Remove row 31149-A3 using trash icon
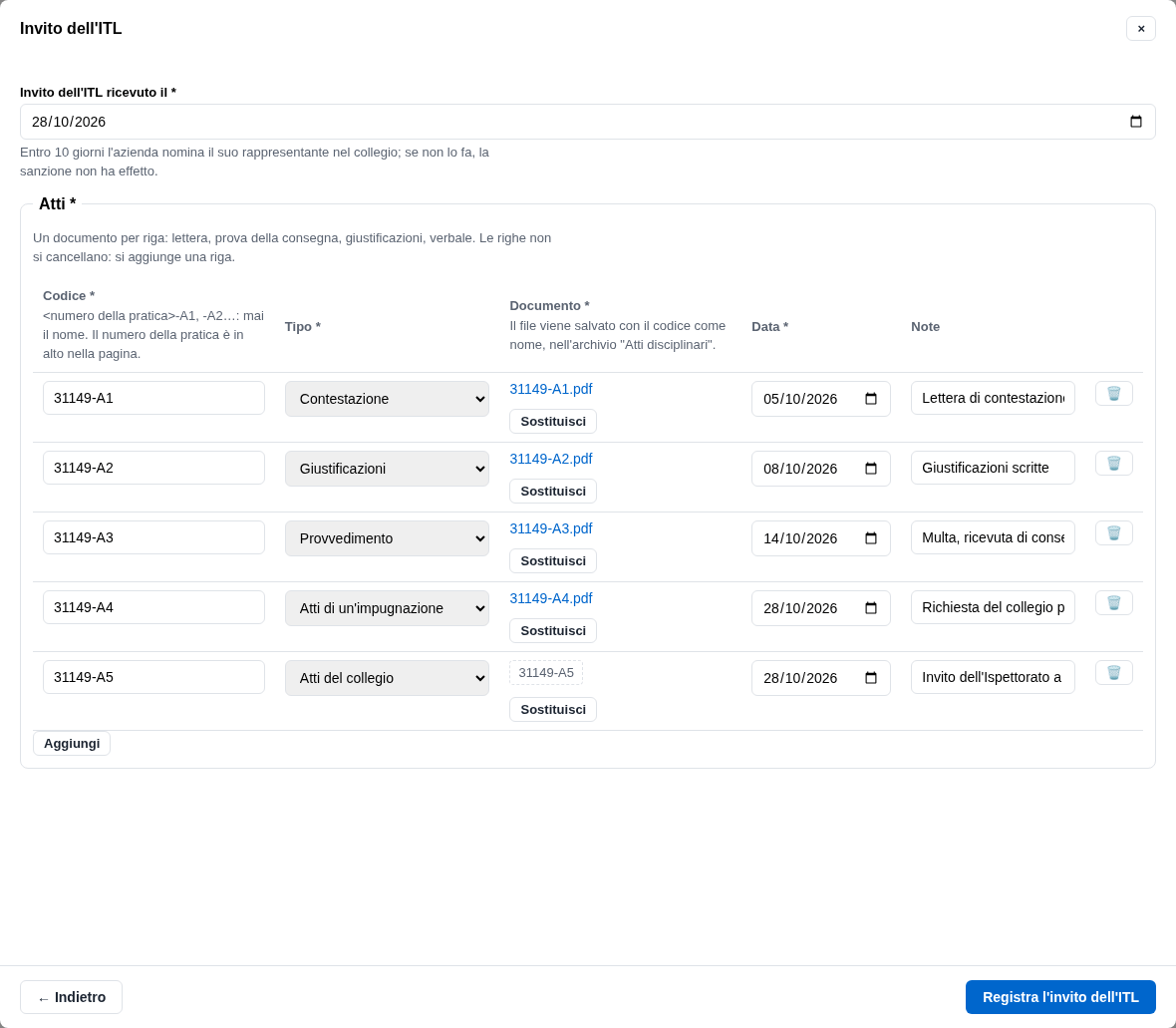 tap(1114, 533)
